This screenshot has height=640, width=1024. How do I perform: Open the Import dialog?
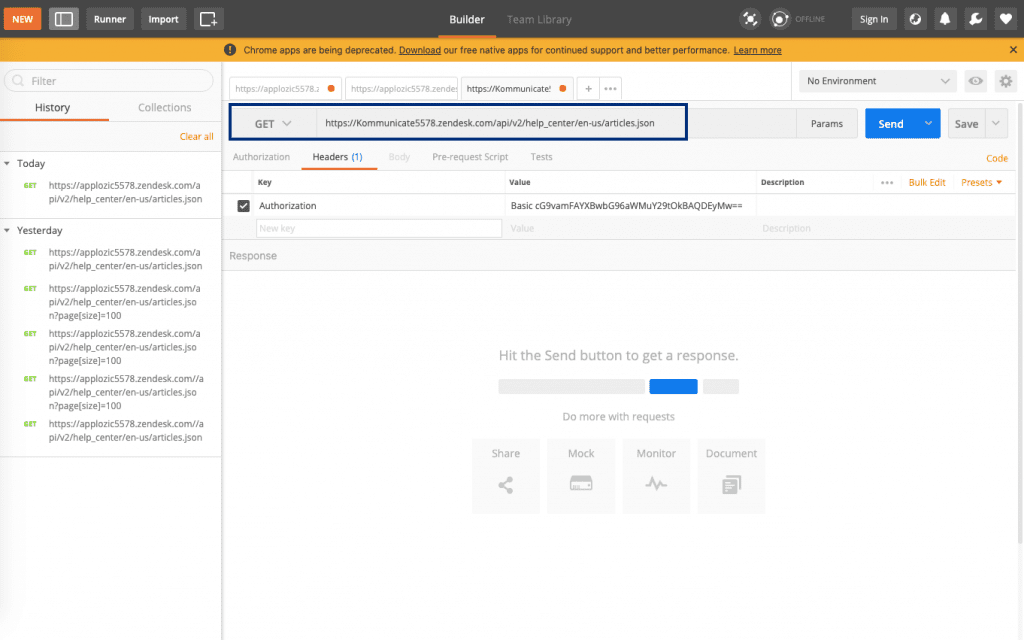pyautogui.click(x=163, y=19)
